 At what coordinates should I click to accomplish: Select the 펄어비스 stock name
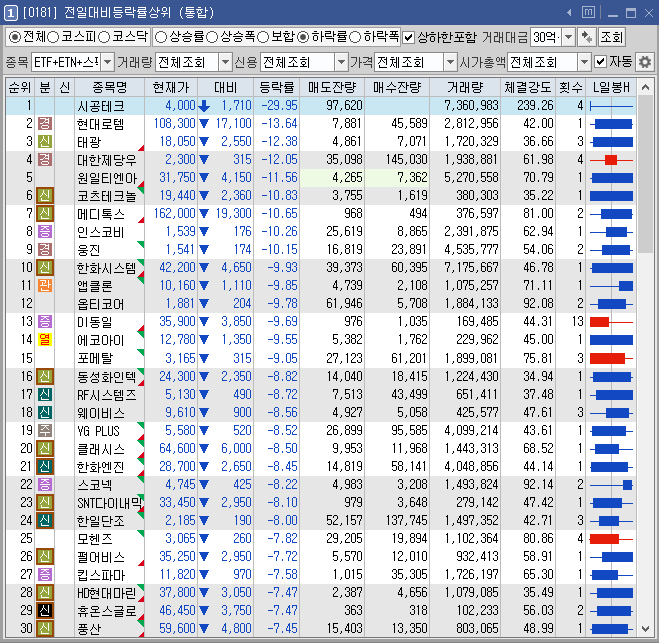coord(101,557)
